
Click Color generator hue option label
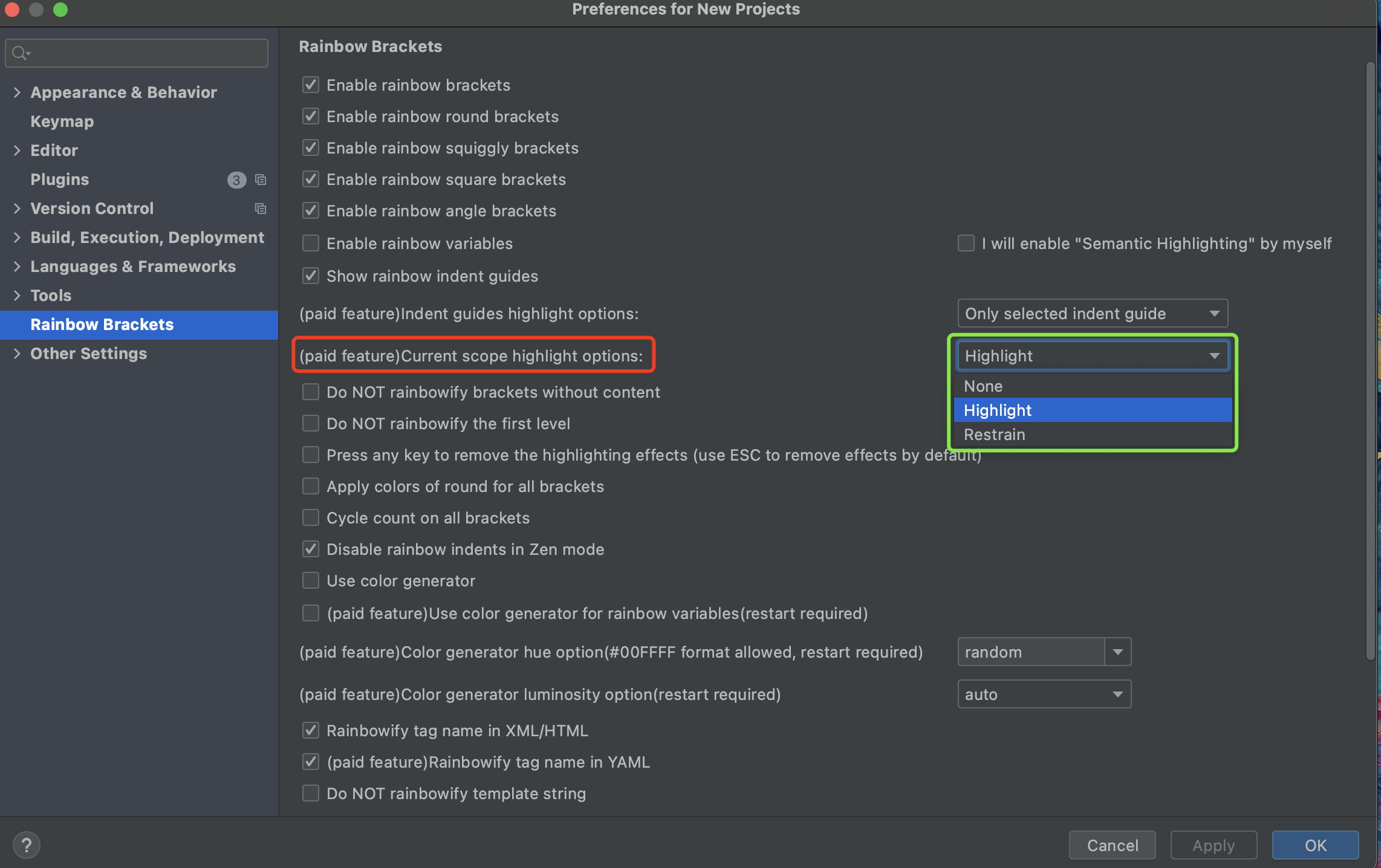coord(611,652)
